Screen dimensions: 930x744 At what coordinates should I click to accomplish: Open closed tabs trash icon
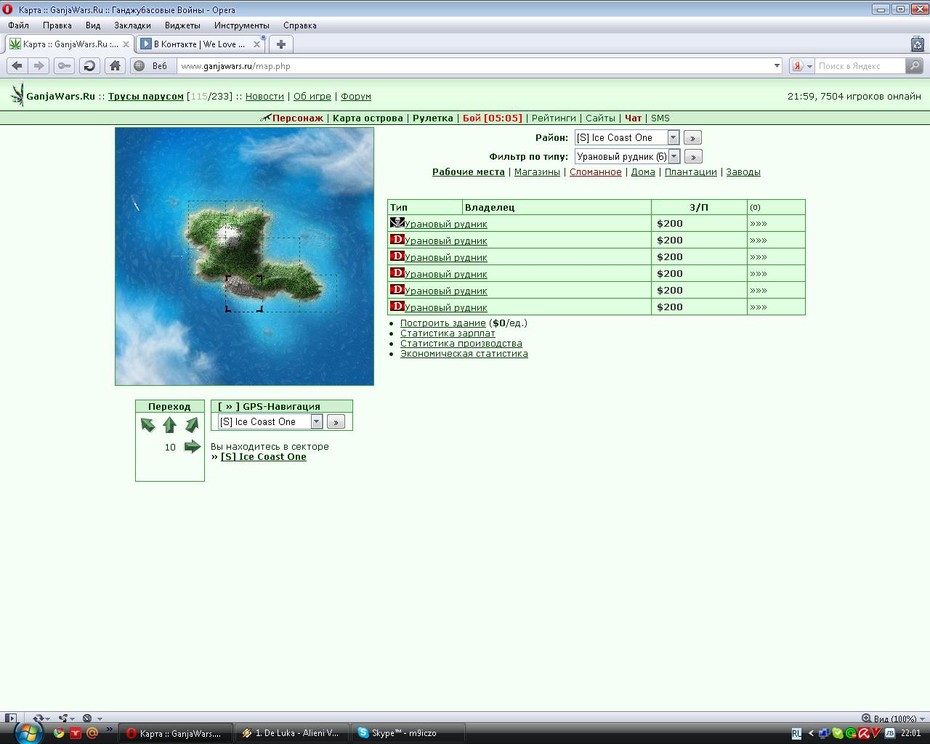tap(917, 44)
